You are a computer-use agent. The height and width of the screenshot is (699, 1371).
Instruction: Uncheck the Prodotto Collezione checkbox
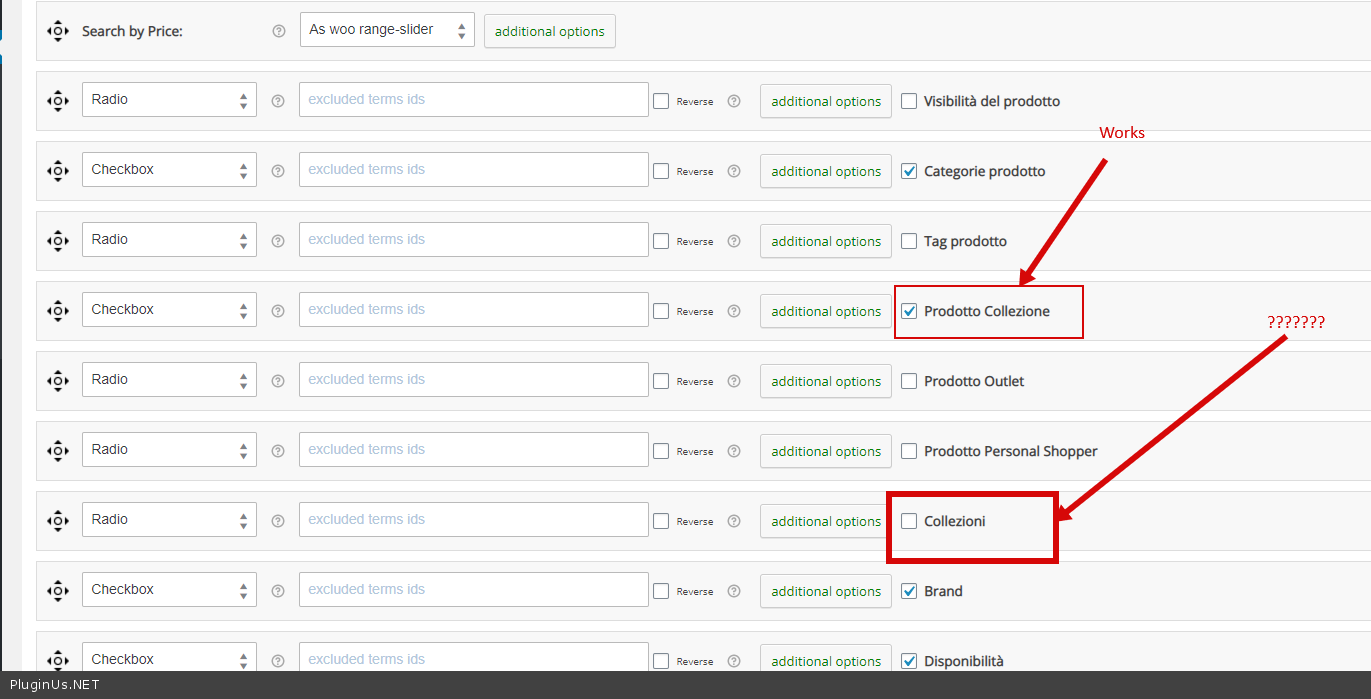pyautogui.click(x=909, y=311)
